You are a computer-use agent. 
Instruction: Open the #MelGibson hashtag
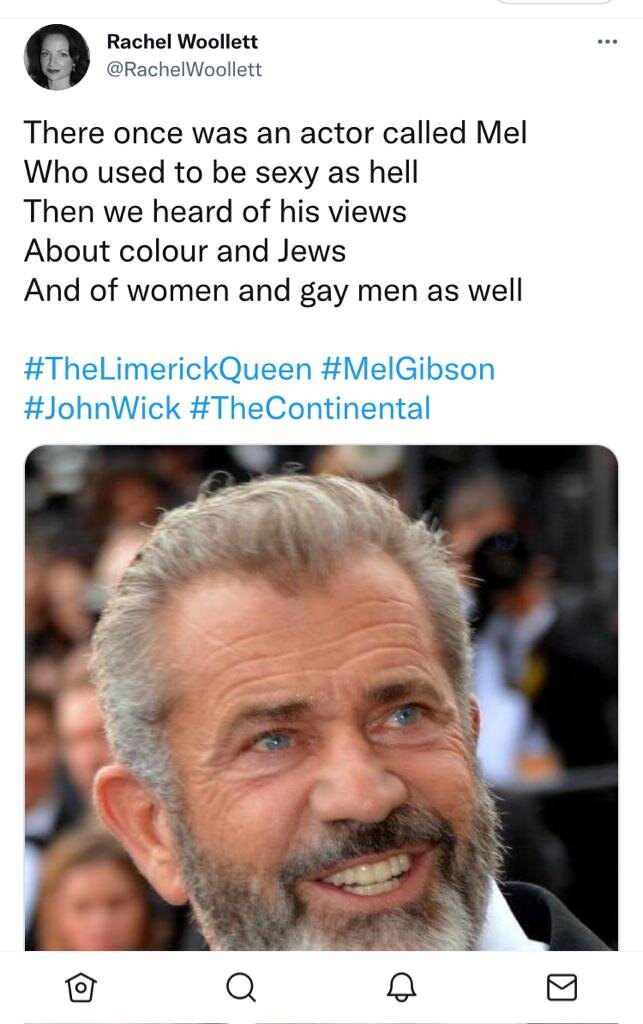pos(408,369)
